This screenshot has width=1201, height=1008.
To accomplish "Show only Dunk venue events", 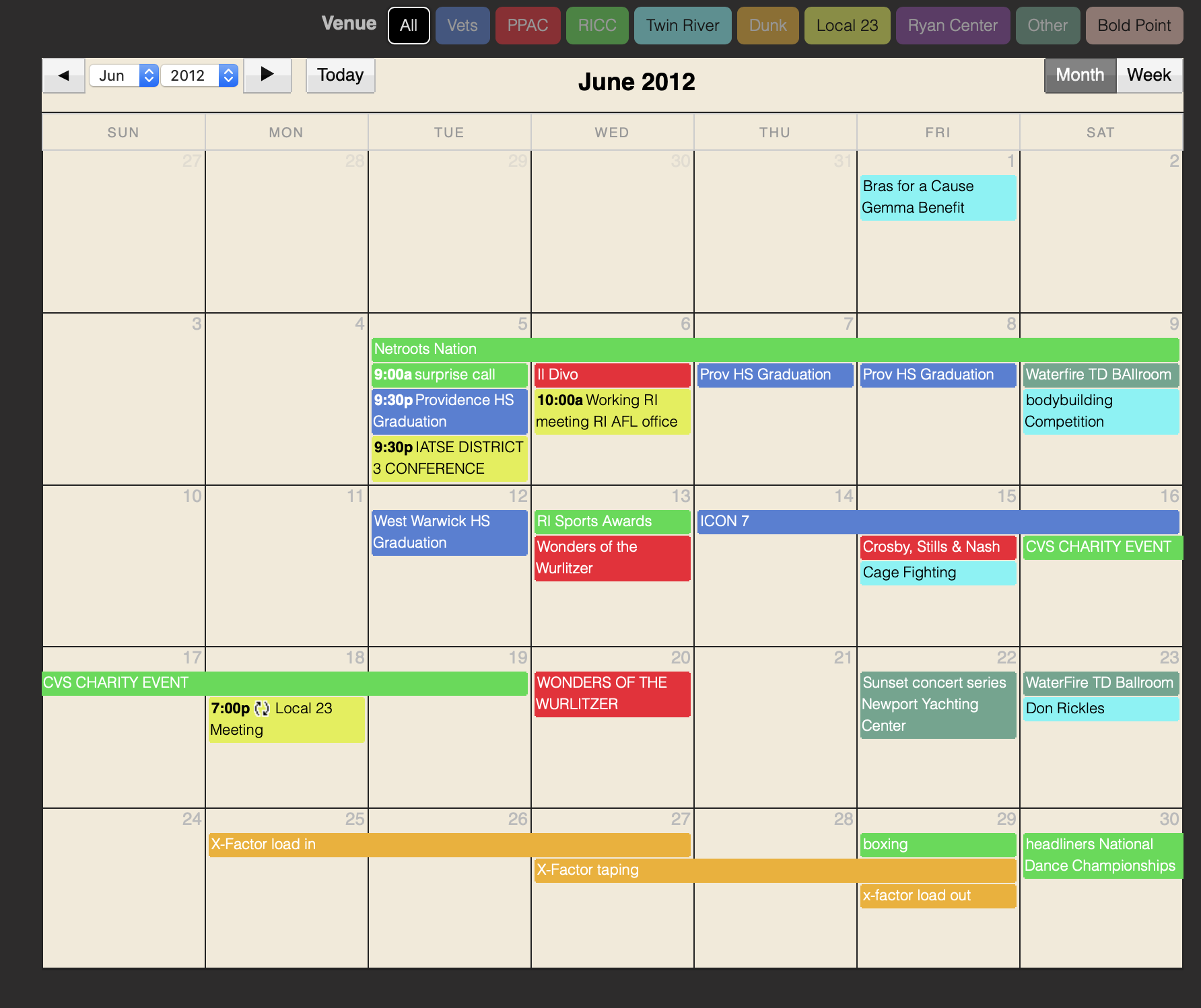I will pyautogui.click(x=767, y=26).
